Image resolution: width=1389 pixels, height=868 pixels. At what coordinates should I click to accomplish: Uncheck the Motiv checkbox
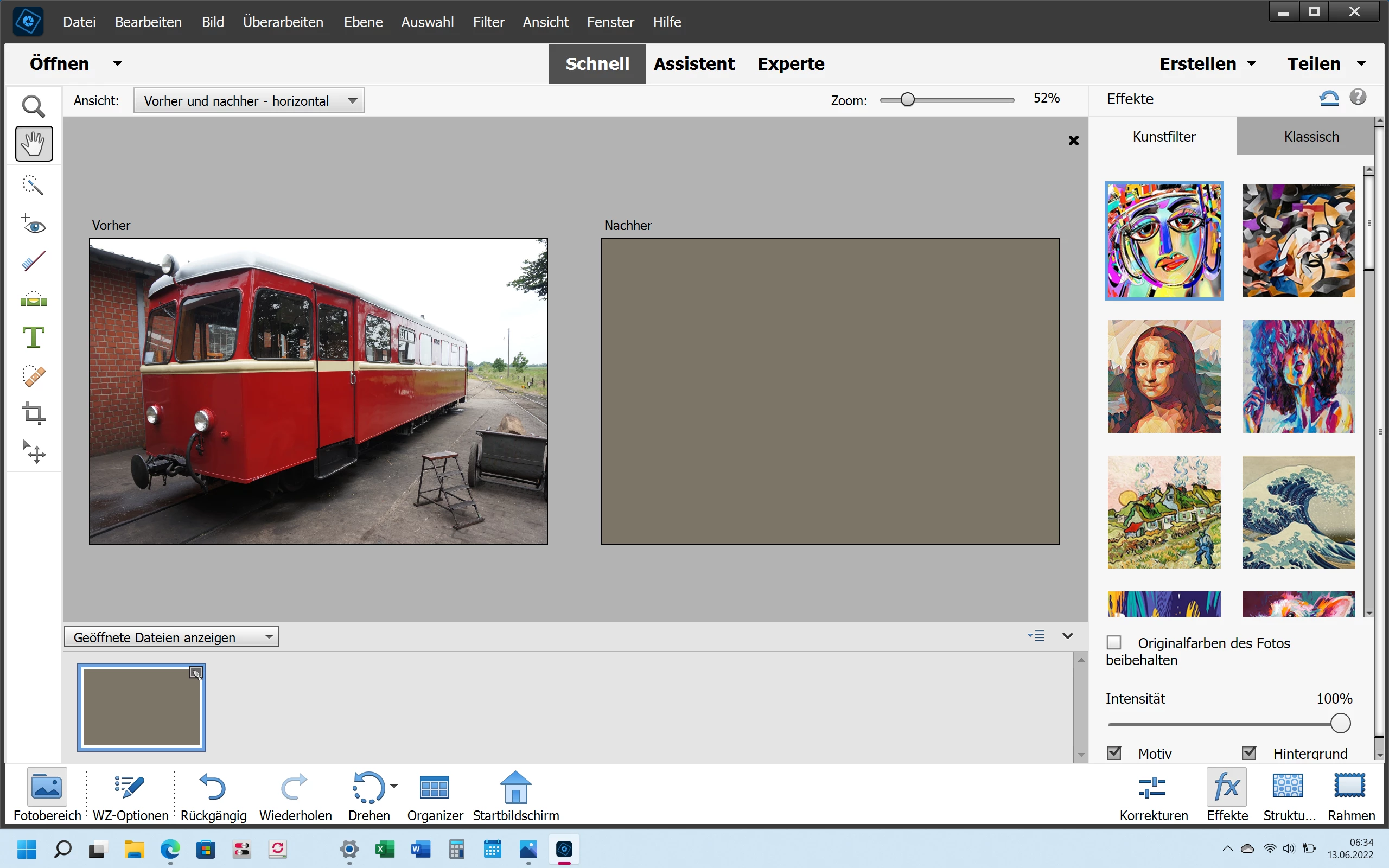pyautogui.click(x=1114, y=752)
